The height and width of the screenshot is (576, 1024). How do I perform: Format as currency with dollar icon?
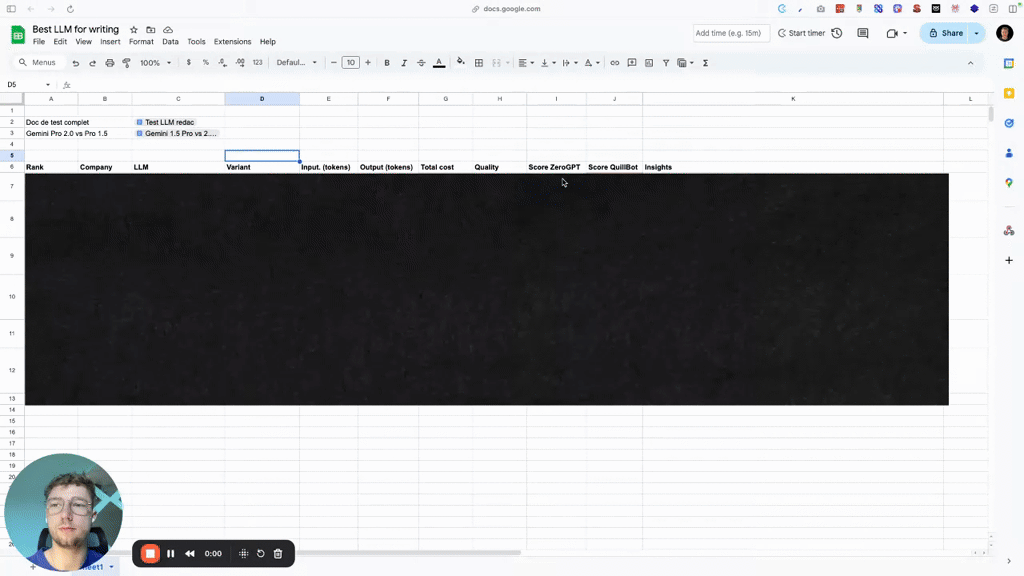click(x=189, y=63)
